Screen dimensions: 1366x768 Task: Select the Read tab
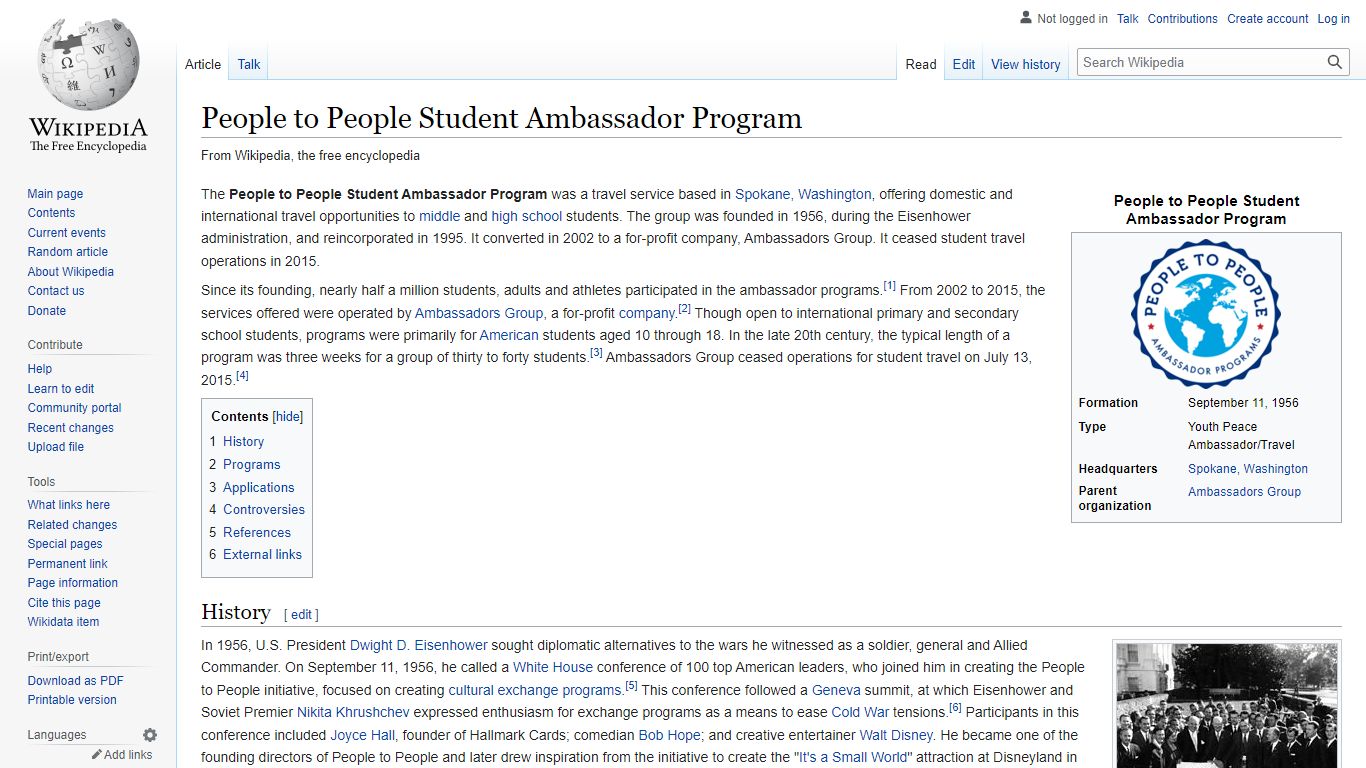click(921, 64)
